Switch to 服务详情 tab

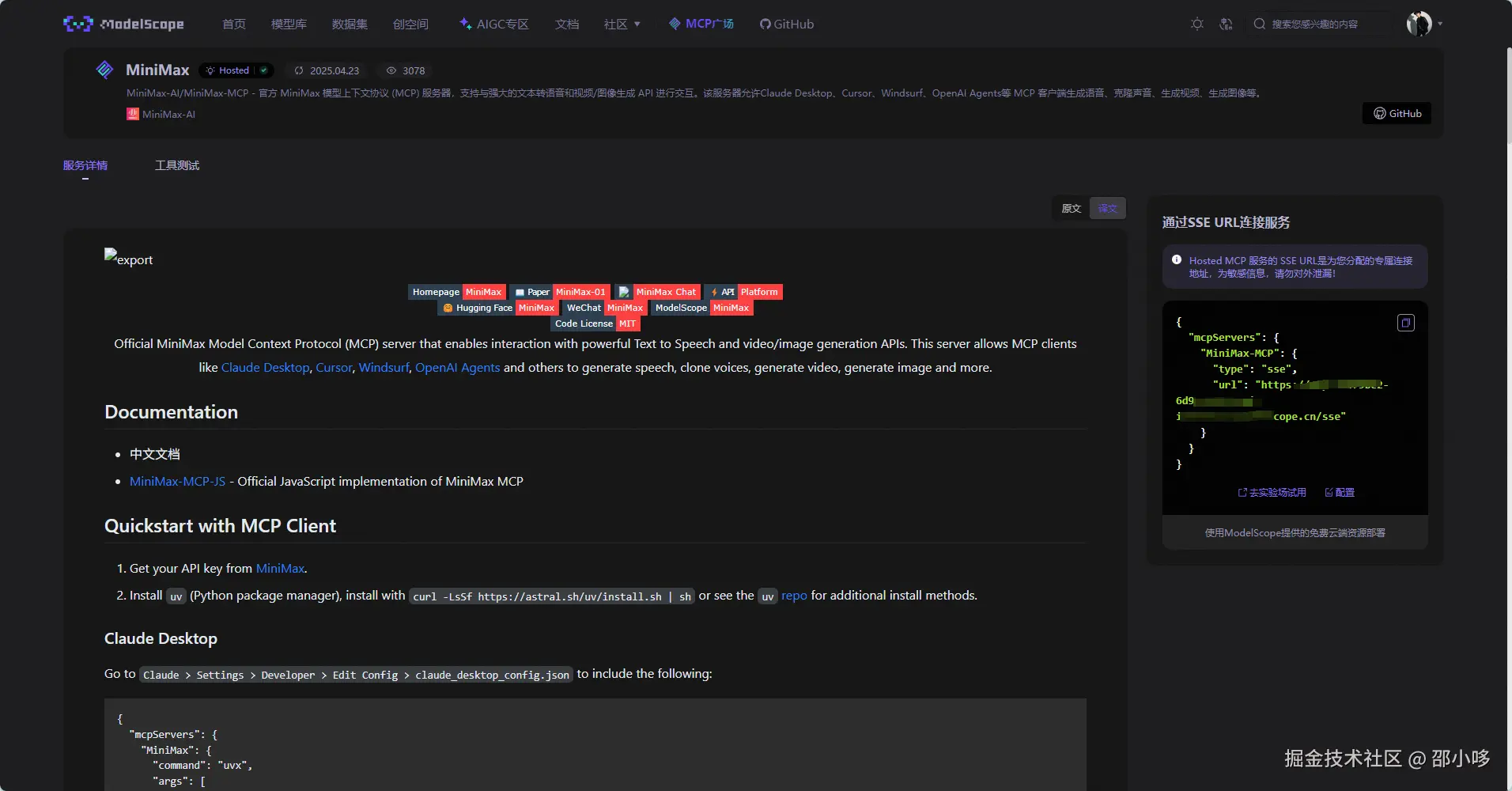(85, 165)
